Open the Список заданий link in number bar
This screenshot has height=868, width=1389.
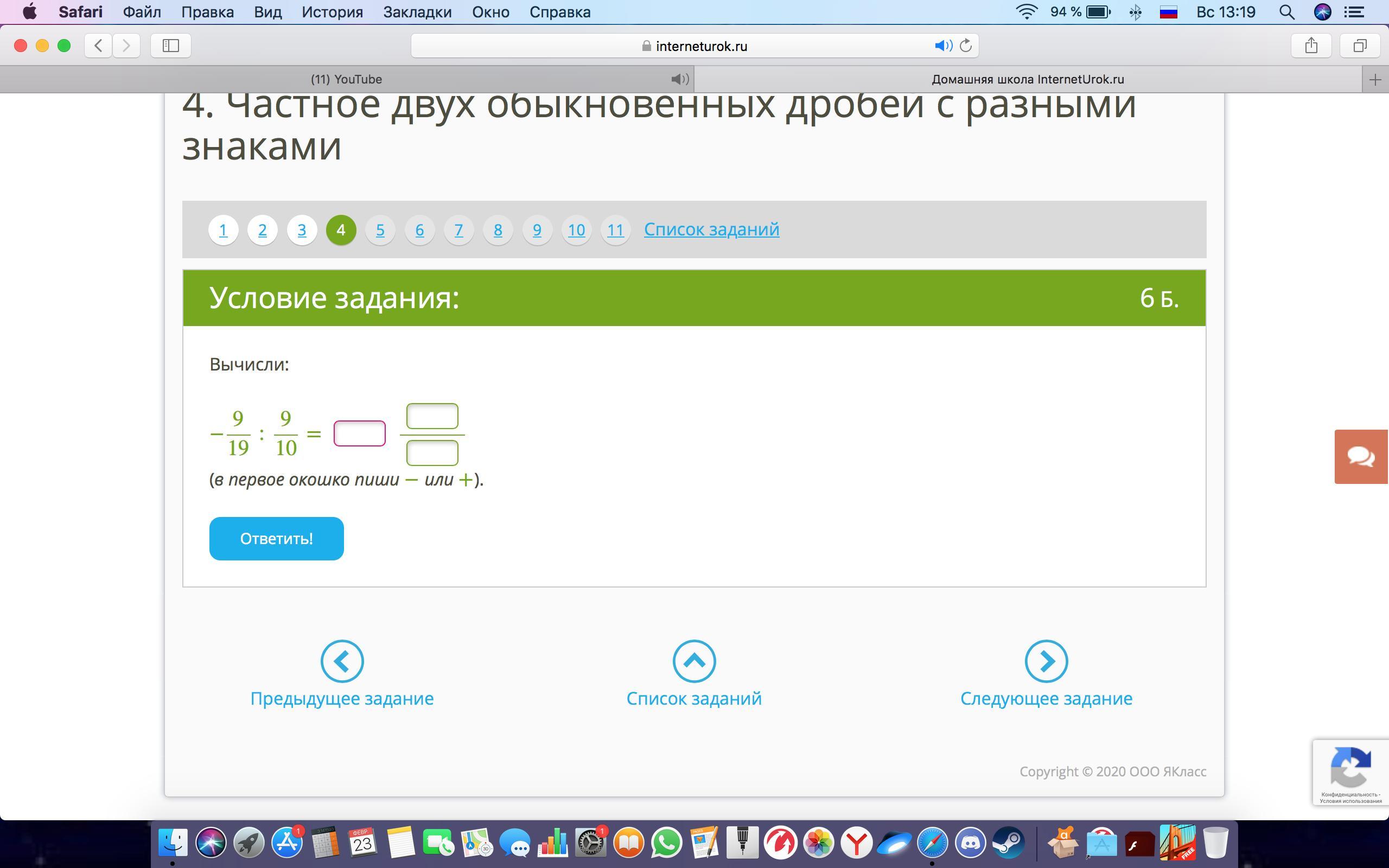point(711,229)
